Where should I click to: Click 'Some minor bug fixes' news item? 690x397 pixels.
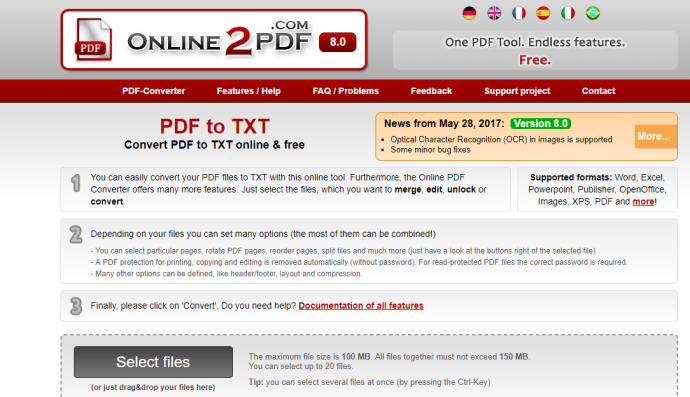(430, 150)
